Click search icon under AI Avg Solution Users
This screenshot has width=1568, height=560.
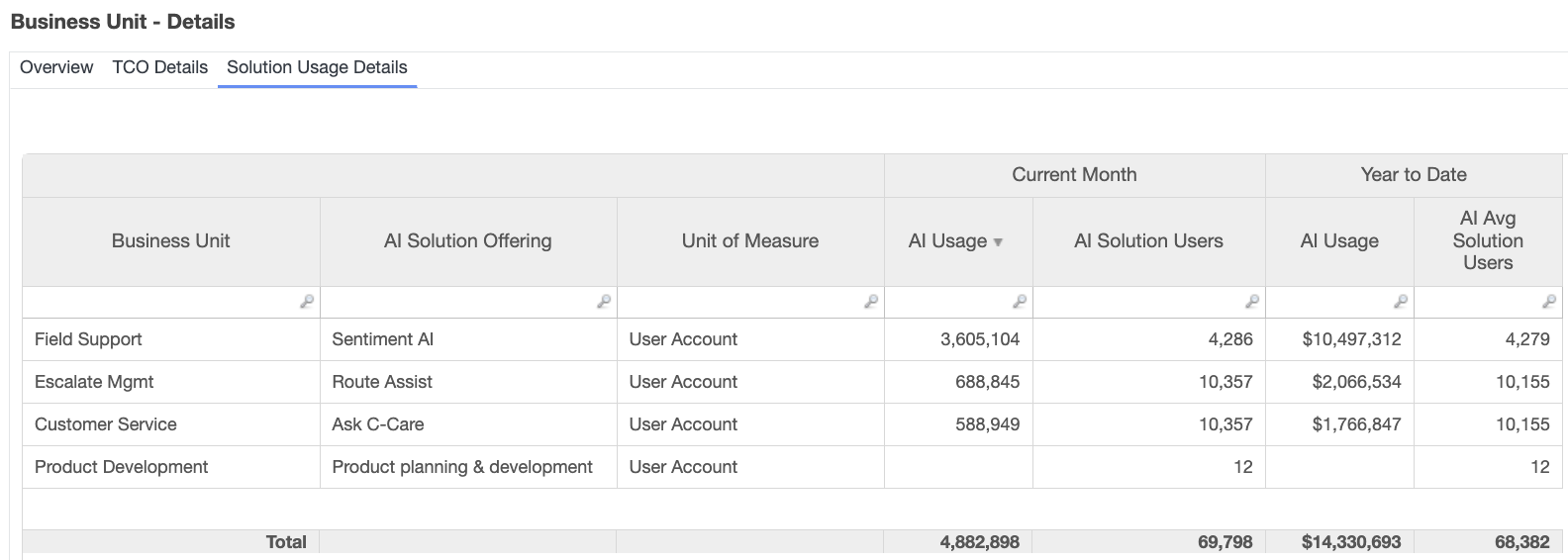(x=1549, y=302)
